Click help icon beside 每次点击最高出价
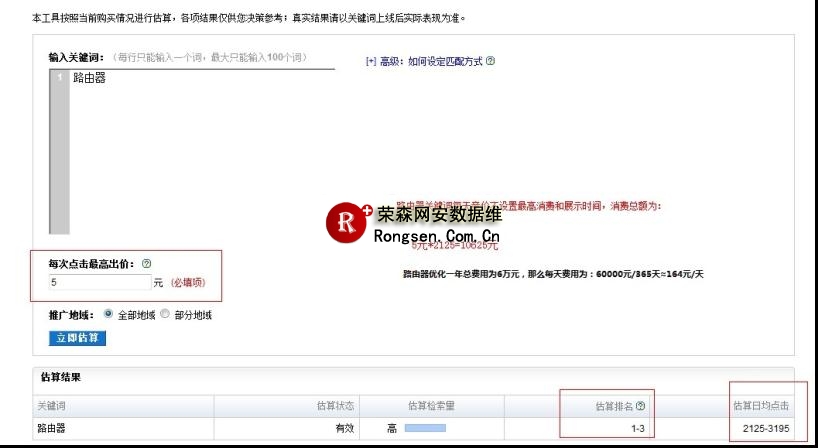This screenshot has width=818, height=448. click(x=146, y=263)
